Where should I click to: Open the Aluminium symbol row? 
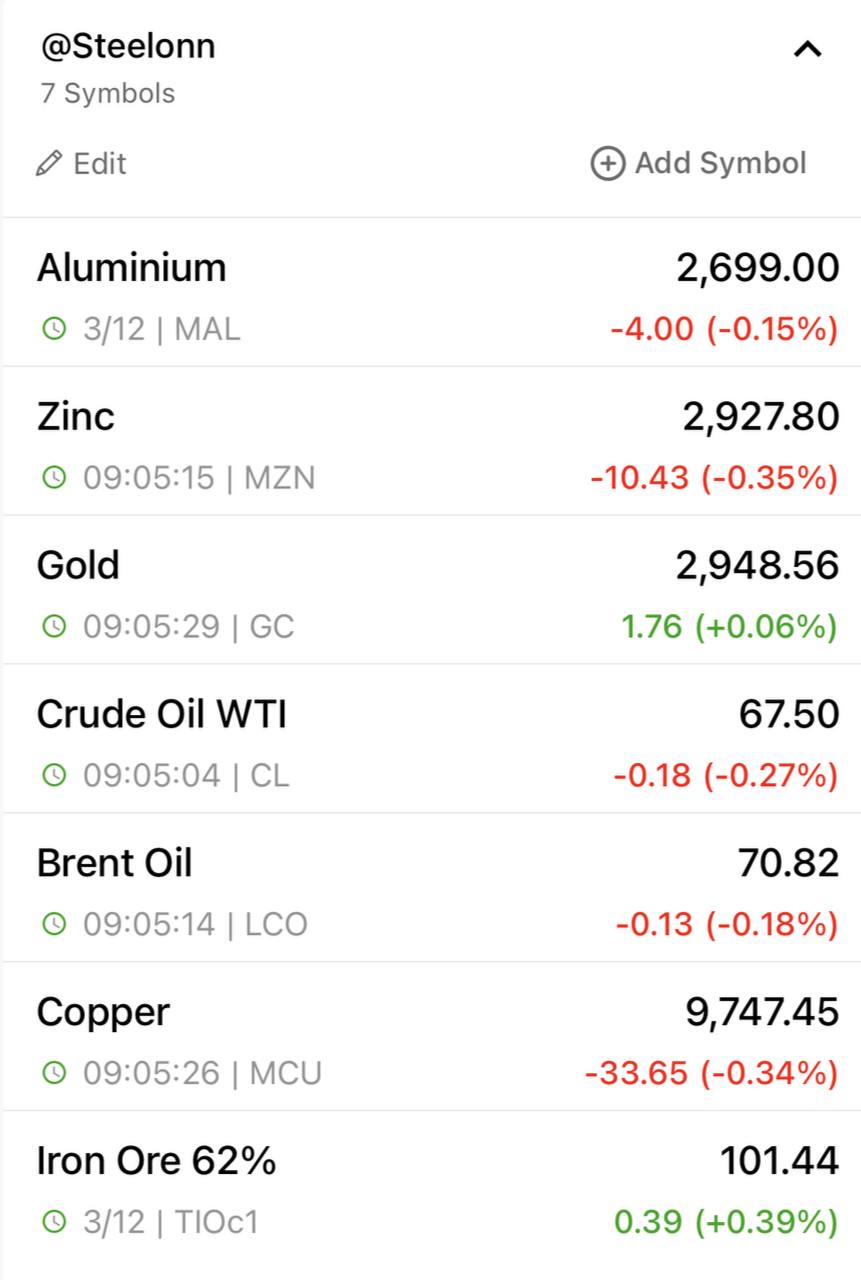[x=431, y=293]
